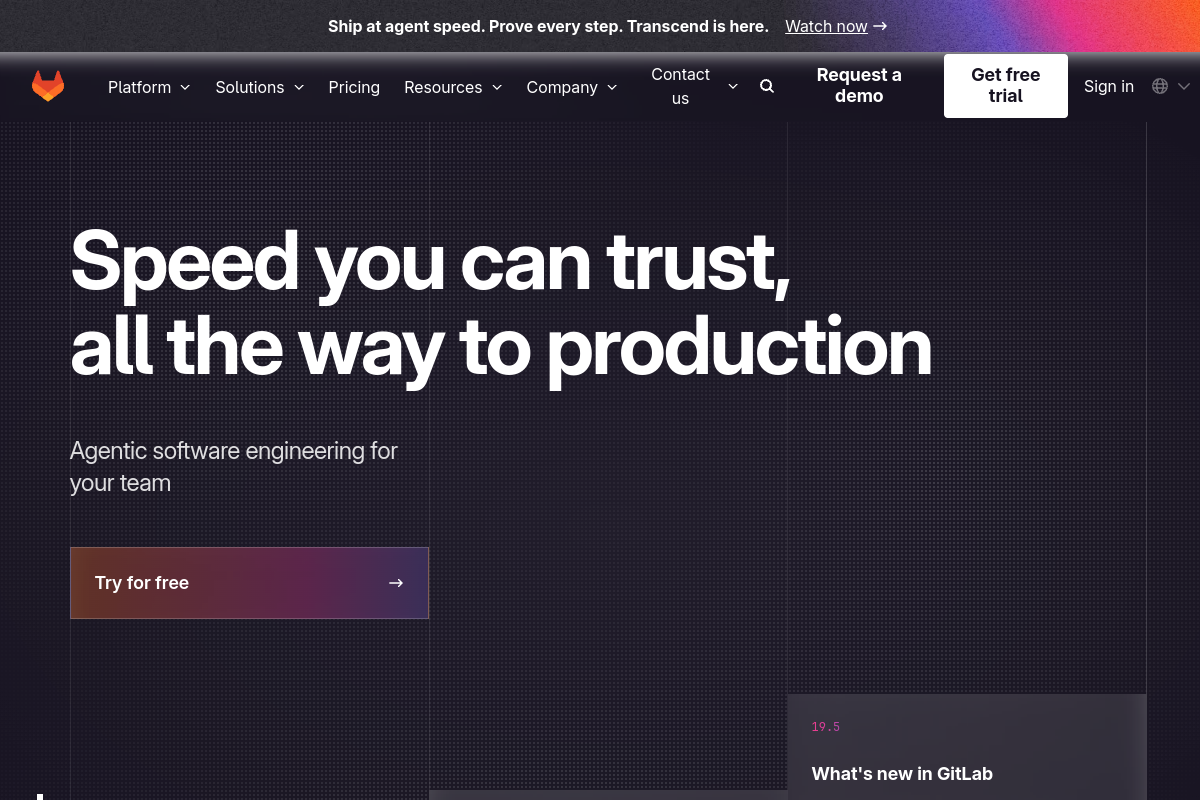1200x800 pixels.
Task: Click Request a demo
Action: pyautogui.click(x=859, y=86)
